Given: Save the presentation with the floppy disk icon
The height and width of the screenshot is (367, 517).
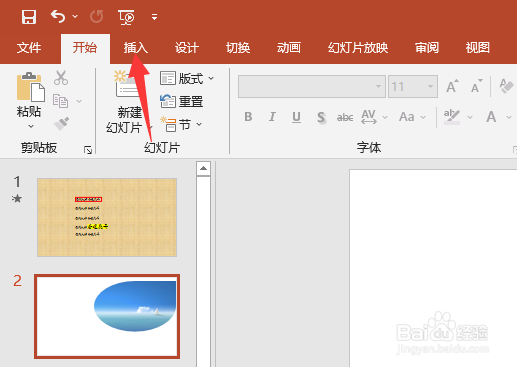Looking at the screenshot, I should [29, 17].
